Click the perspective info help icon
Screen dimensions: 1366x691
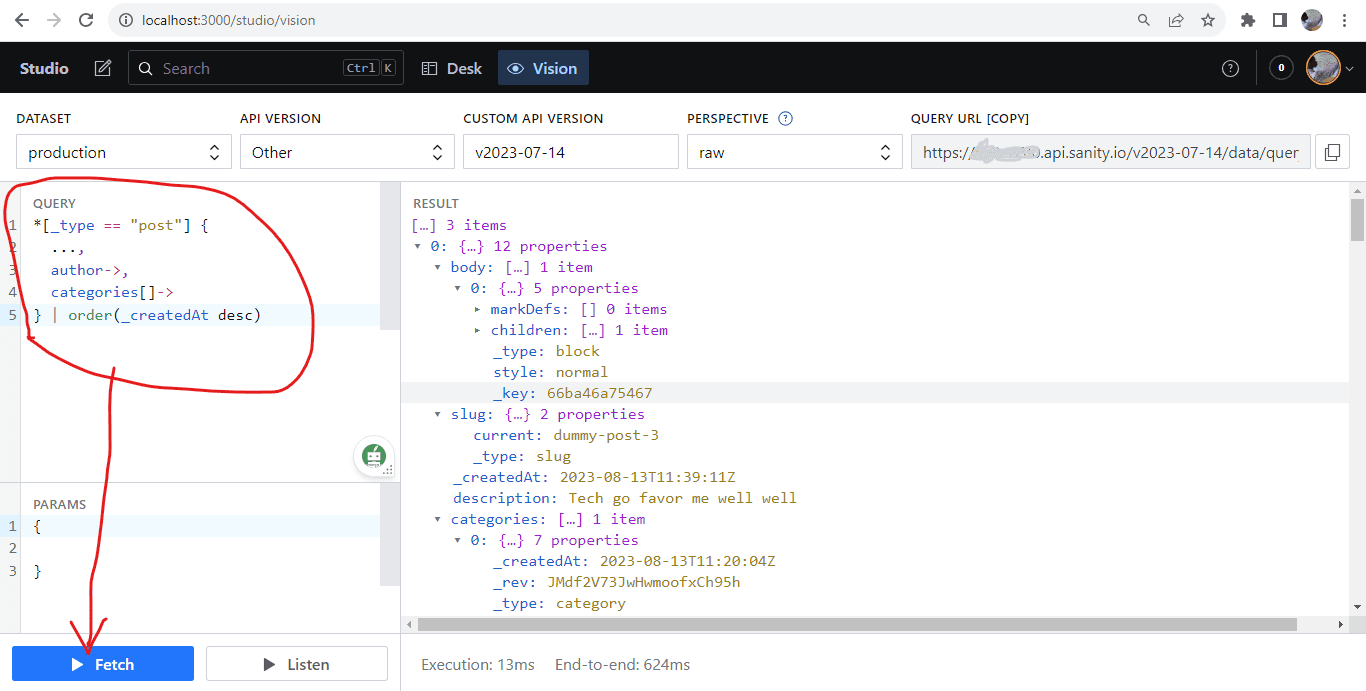[x=785, y=118]
